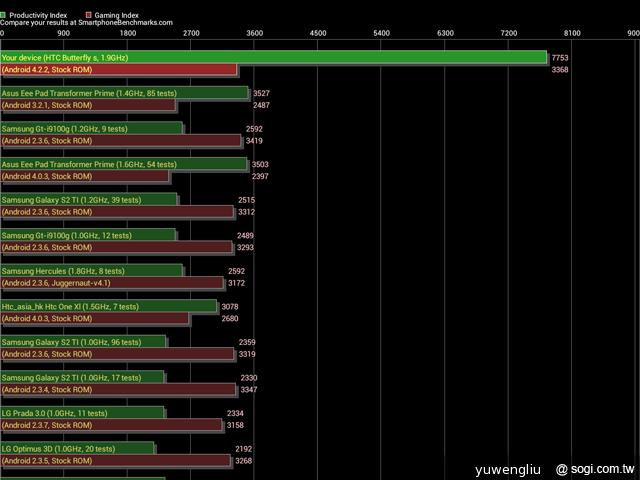Viewport: 640px width, 480px height.
Task: Select Samsung Galaxy S2 TI 1.2GHz, 39 tests bar
Action: [x=88, y=199]
